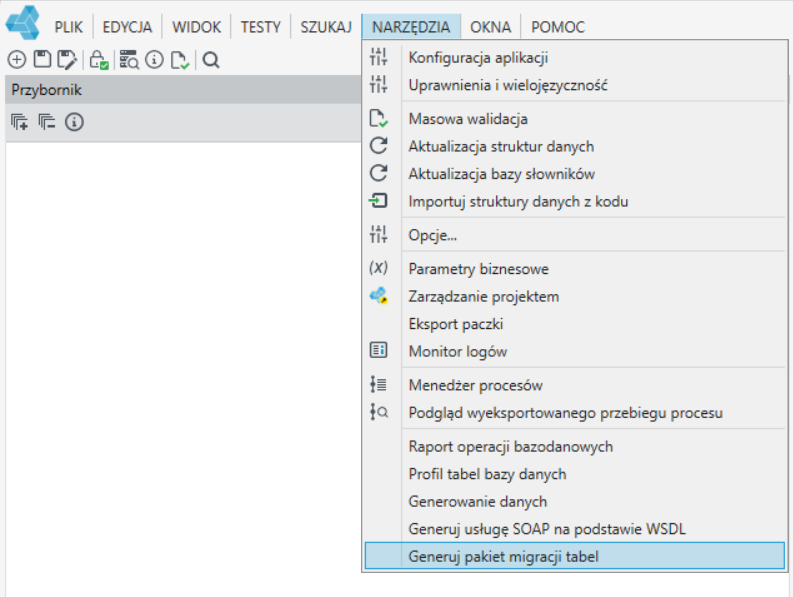Click the Przybornik info icon
The height and width of the screenshot is (597, 793).
(74, 122)
